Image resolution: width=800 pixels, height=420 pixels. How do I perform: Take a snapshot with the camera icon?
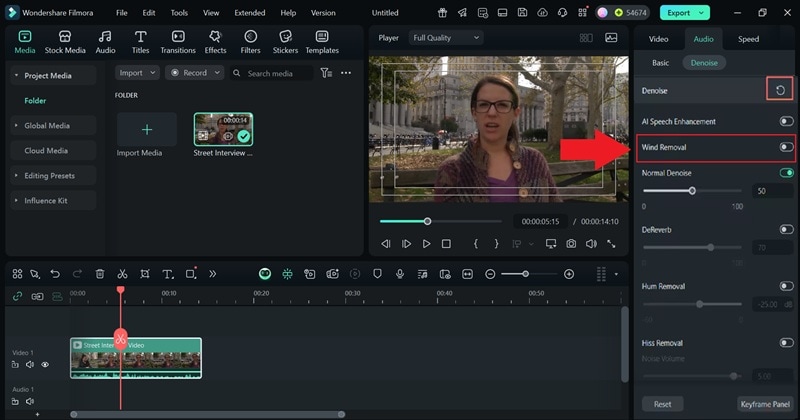[570, 244]
